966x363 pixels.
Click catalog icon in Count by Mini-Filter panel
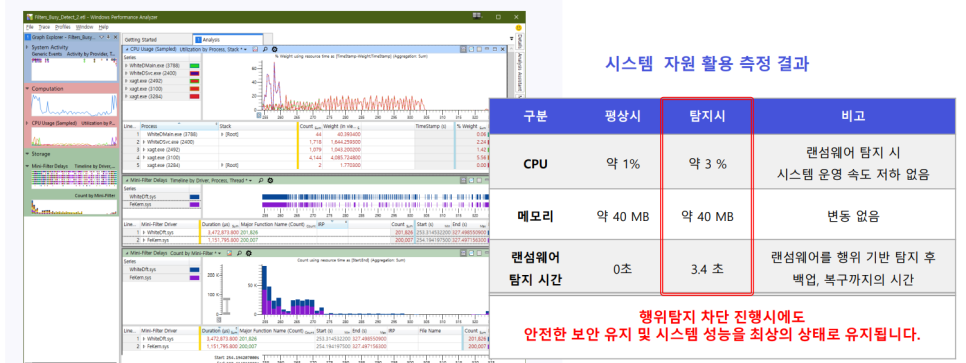pos(230,253)
